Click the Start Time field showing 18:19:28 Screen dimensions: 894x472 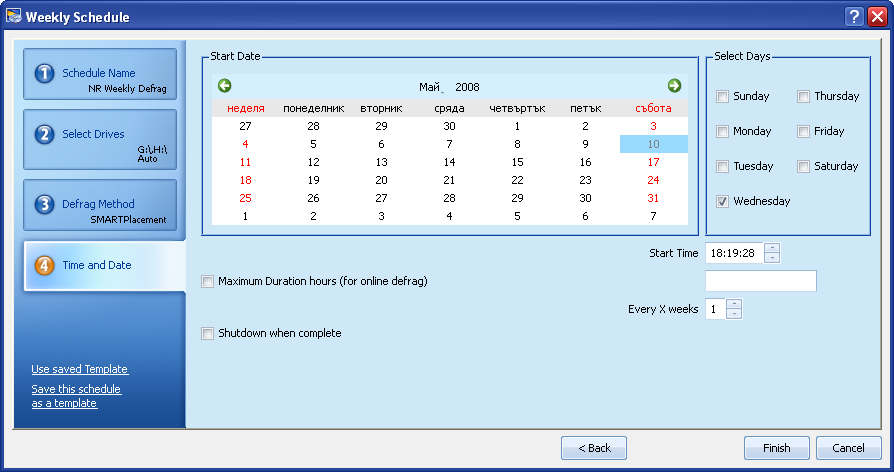click(734, 253)
